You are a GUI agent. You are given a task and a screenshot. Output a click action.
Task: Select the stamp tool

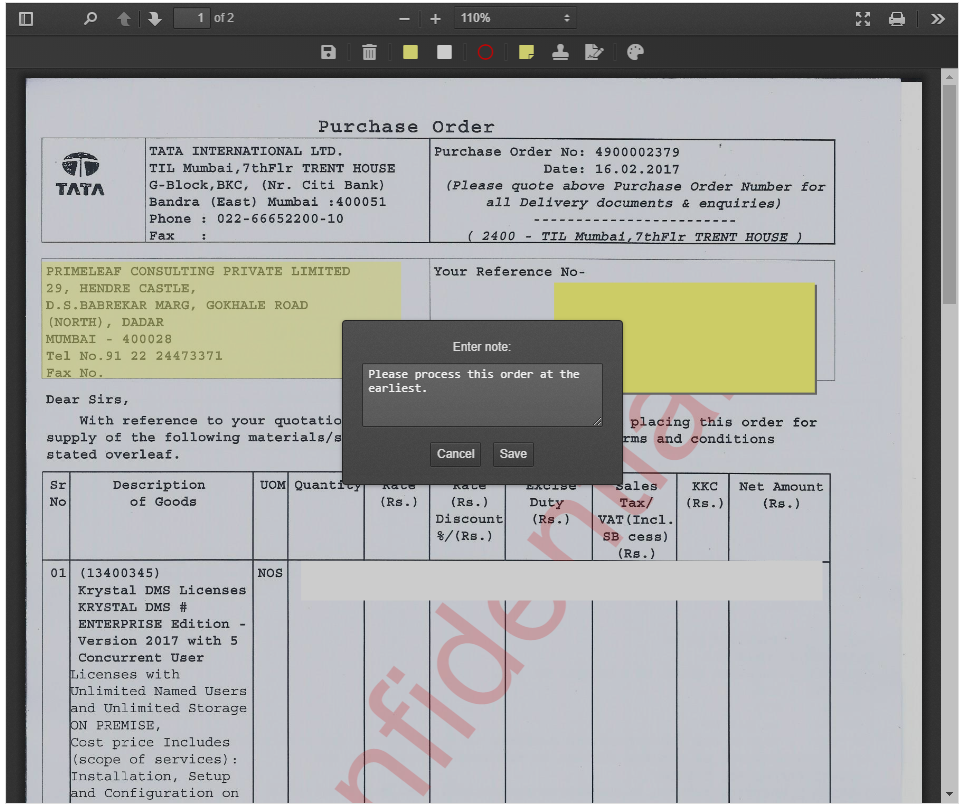[x=560, y=52]
